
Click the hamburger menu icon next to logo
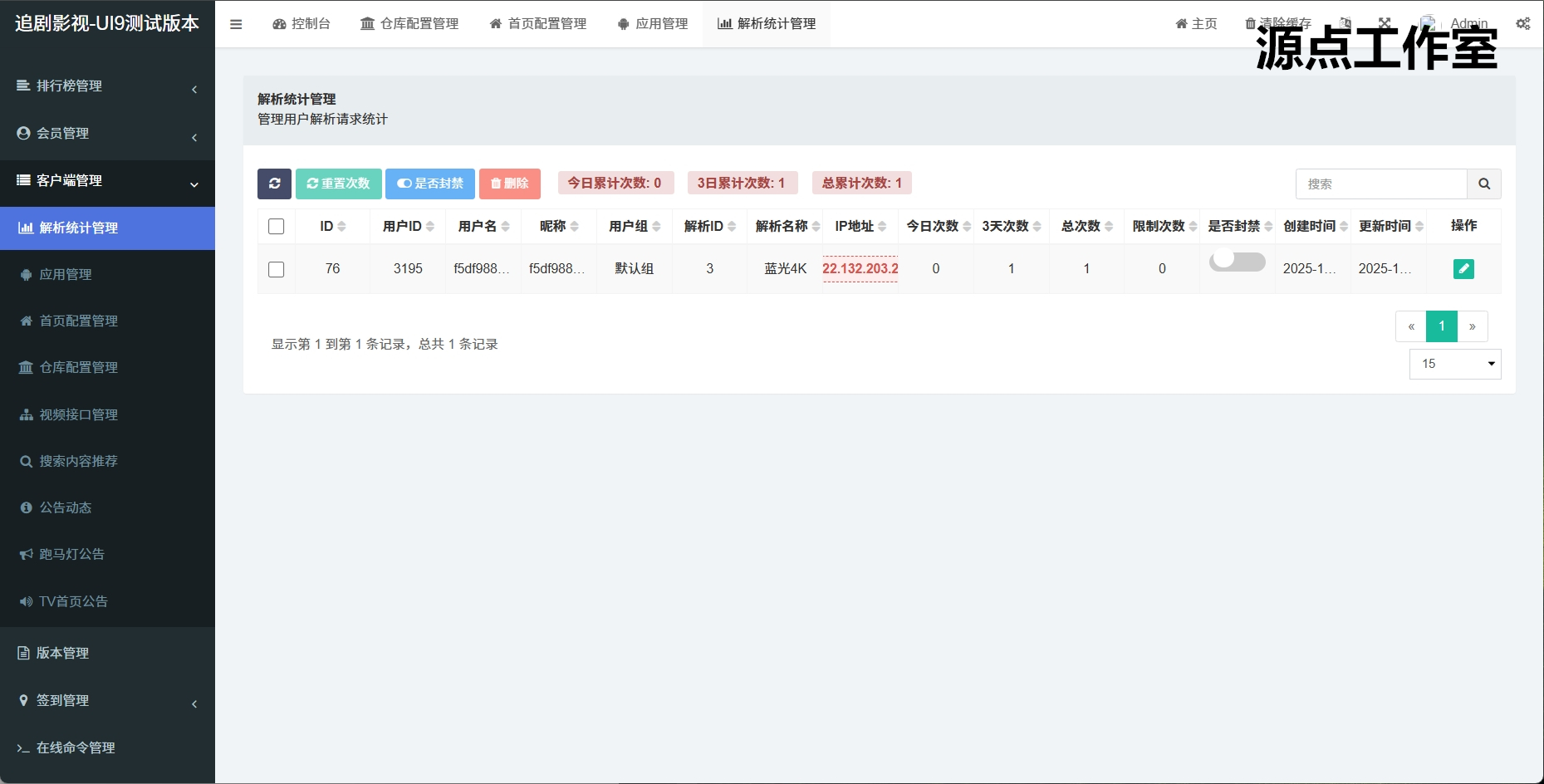[236, 23]
